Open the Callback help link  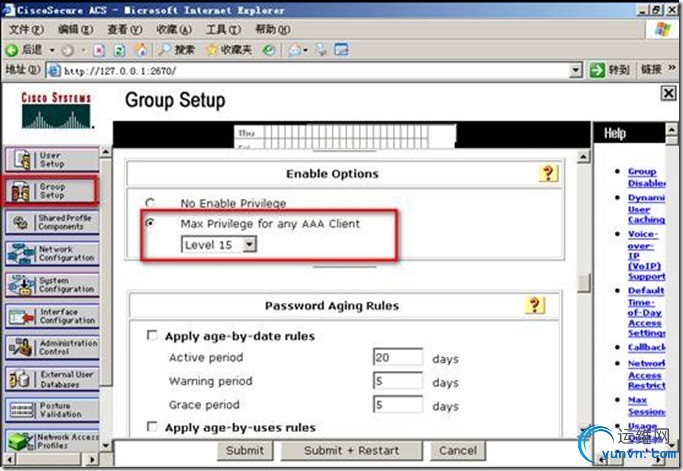click(x=646, y=347)
